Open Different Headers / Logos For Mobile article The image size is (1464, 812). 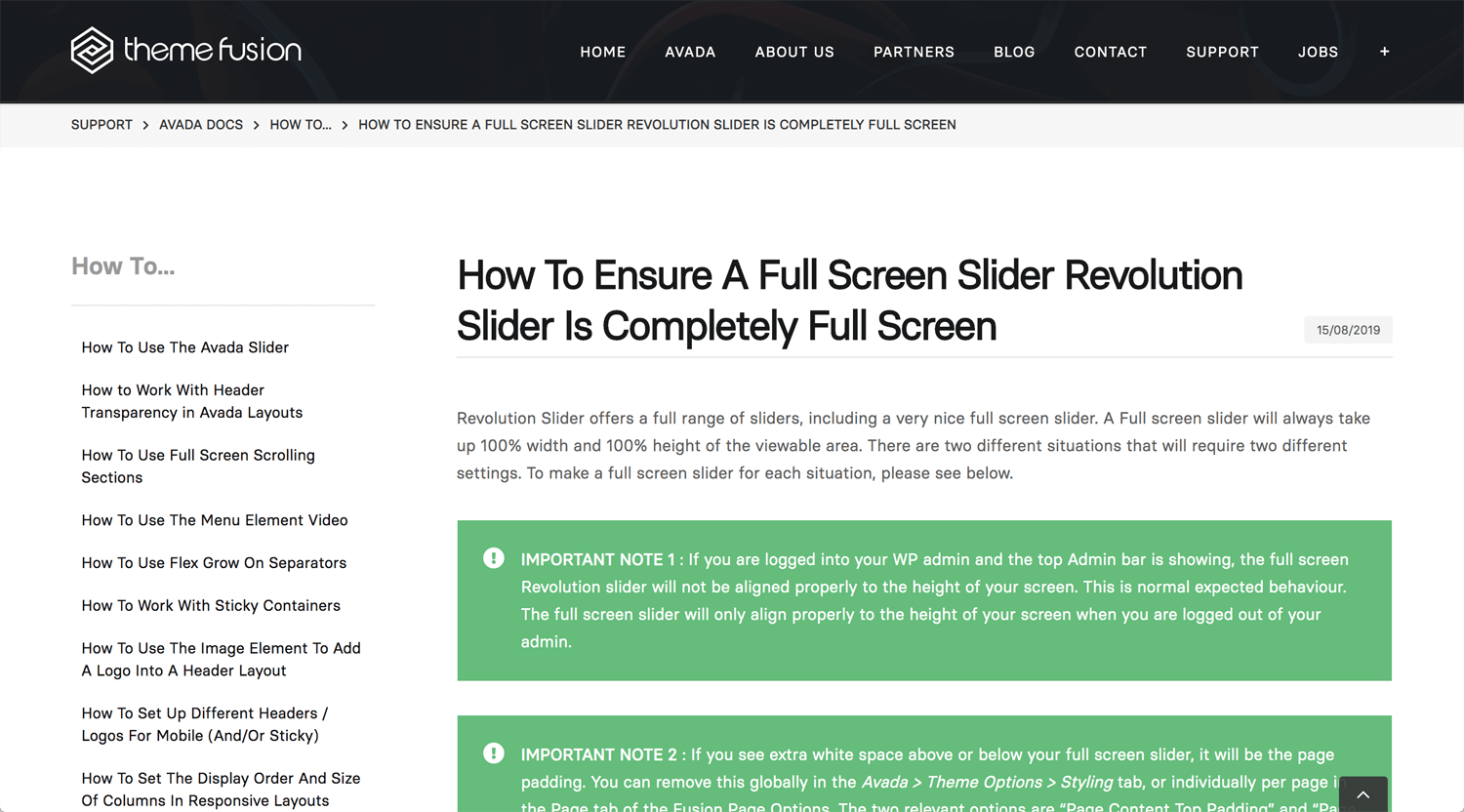pos(205,724)
